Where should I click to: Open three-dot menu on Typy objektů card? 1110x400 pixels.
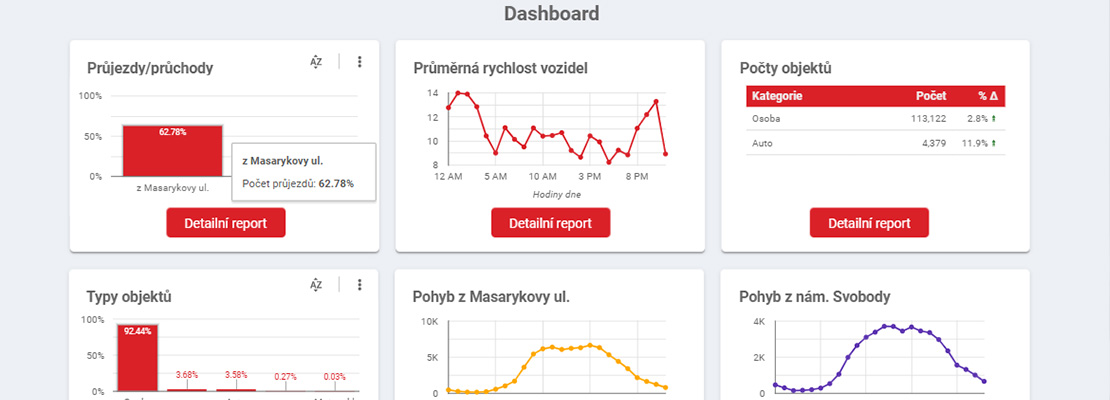pyautogui.click(x=359, y=285)
